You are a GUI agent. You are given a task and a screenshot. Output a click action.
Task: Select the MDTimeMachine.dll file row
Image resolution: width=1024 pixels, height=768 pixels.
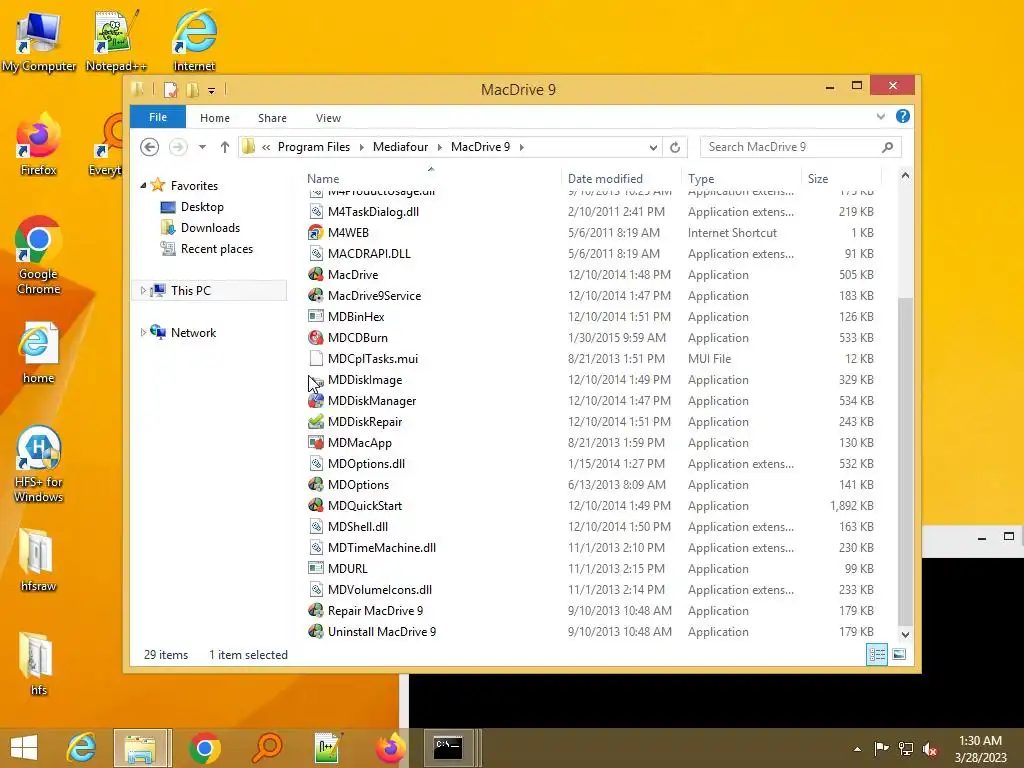(x=591, y=547)
